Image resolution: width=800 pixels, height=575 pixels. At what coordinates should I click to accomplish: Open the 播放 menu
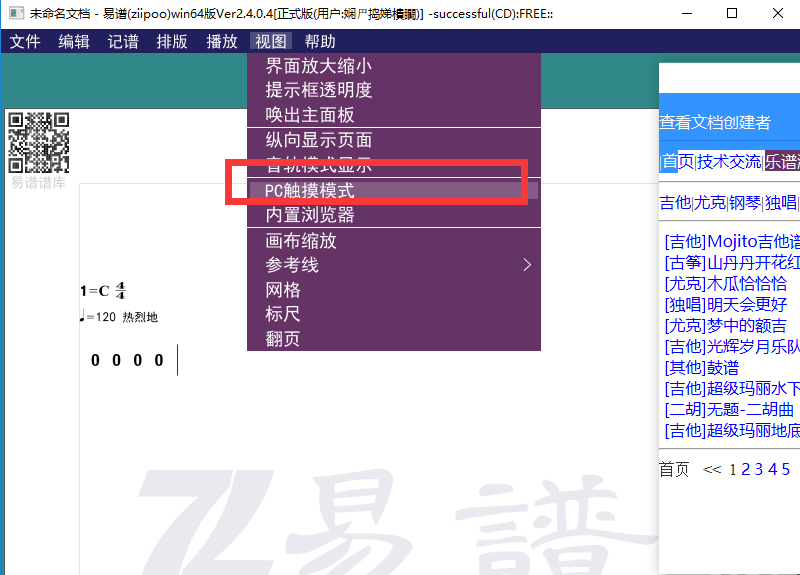(x=221, y=41)
